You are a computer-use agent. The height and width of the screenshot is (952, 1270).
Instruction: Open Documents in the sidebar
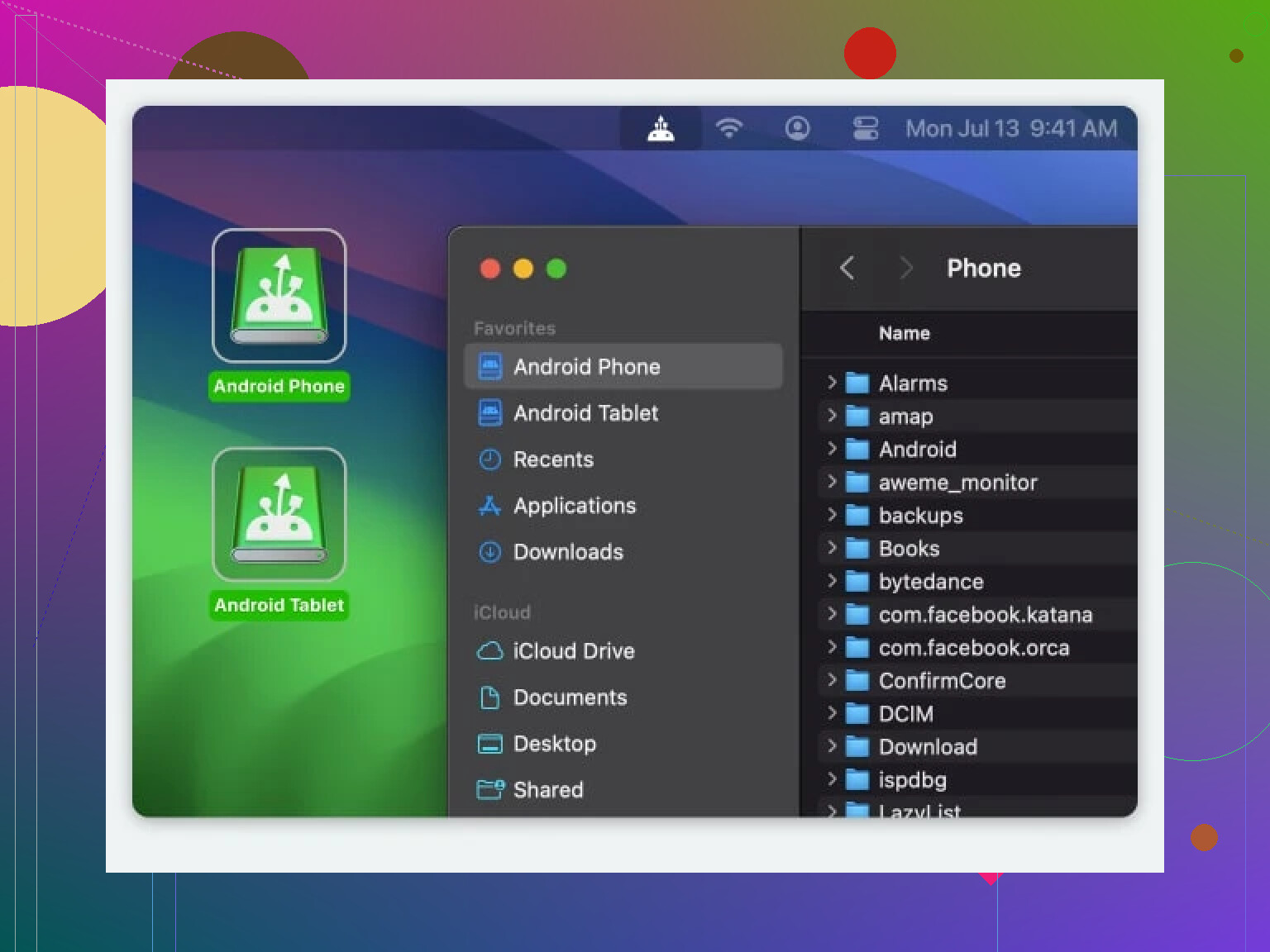pos(623,697)
